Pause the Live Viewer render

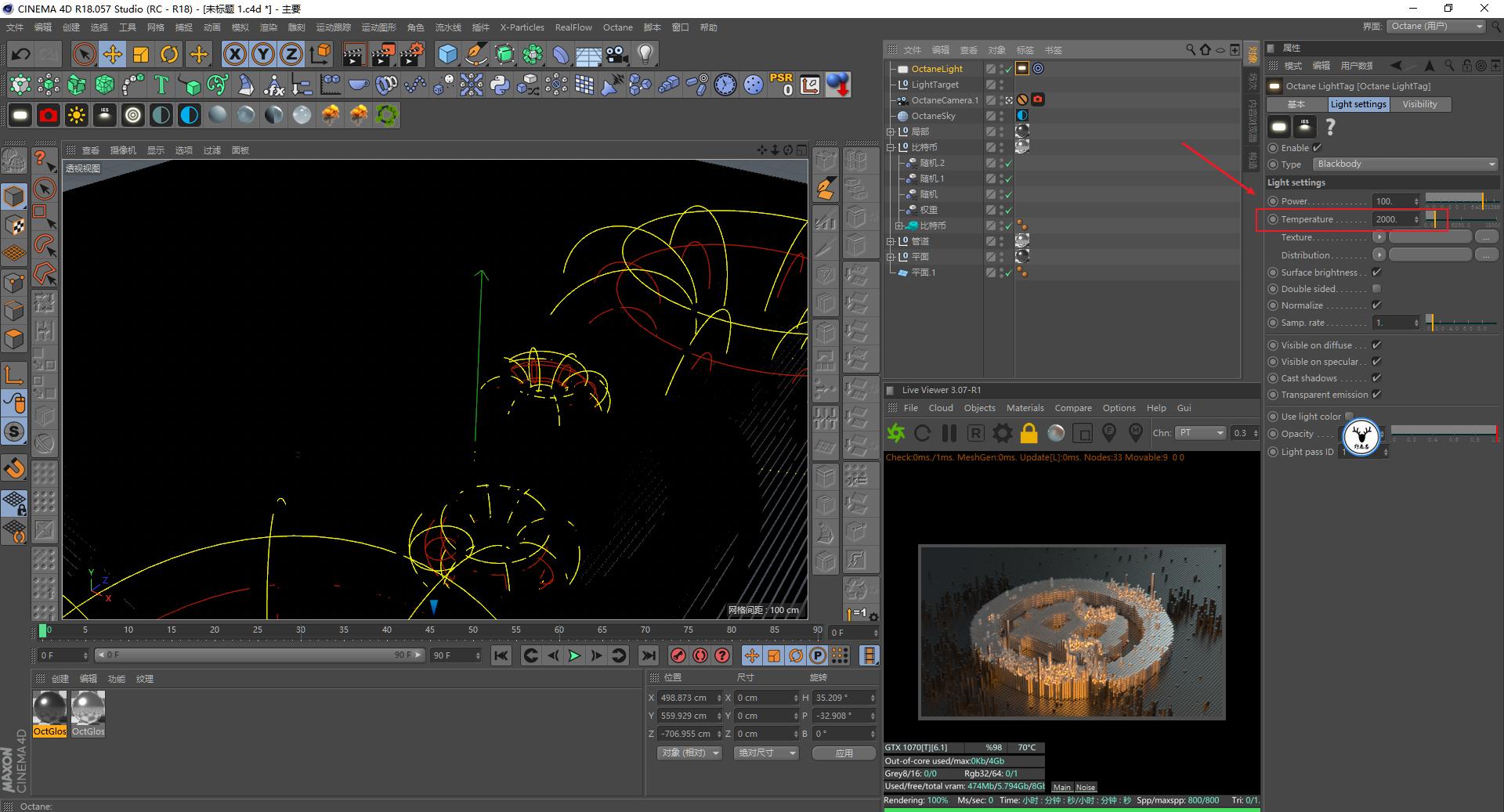(949, 433)
